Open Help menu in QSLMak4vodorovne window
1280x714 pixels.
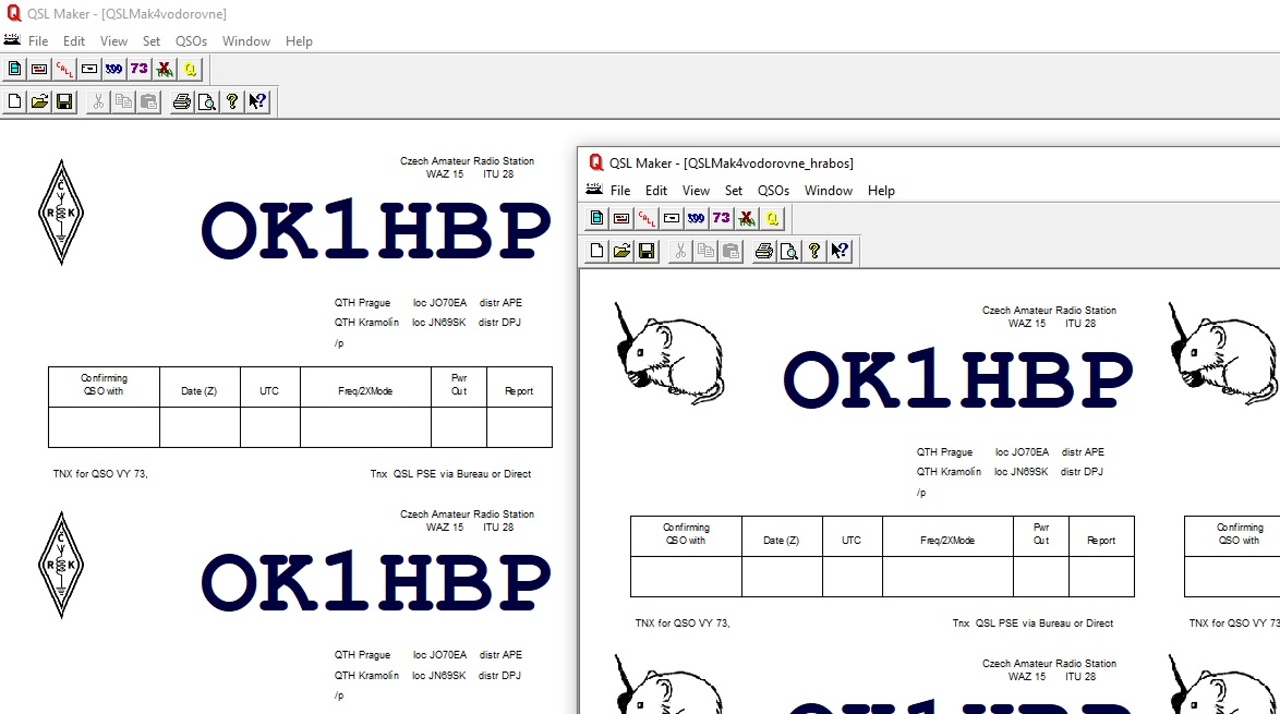299,41
